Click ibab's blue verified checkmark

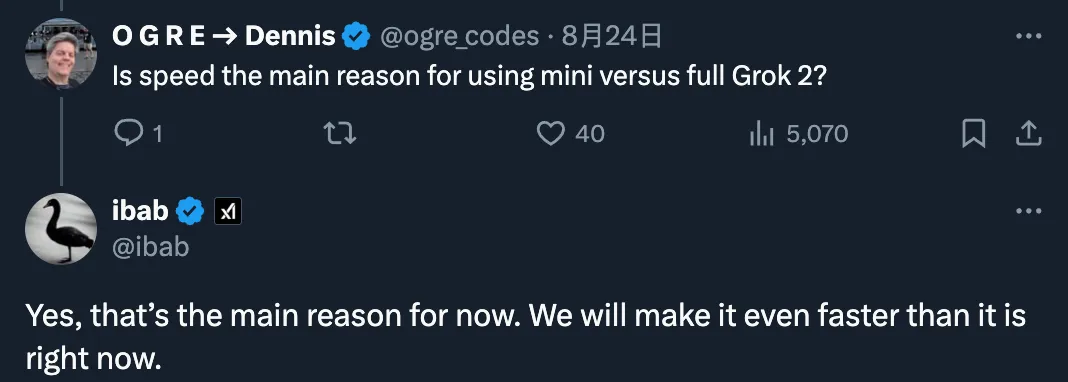pyautogui.click(x=190, y=212)
